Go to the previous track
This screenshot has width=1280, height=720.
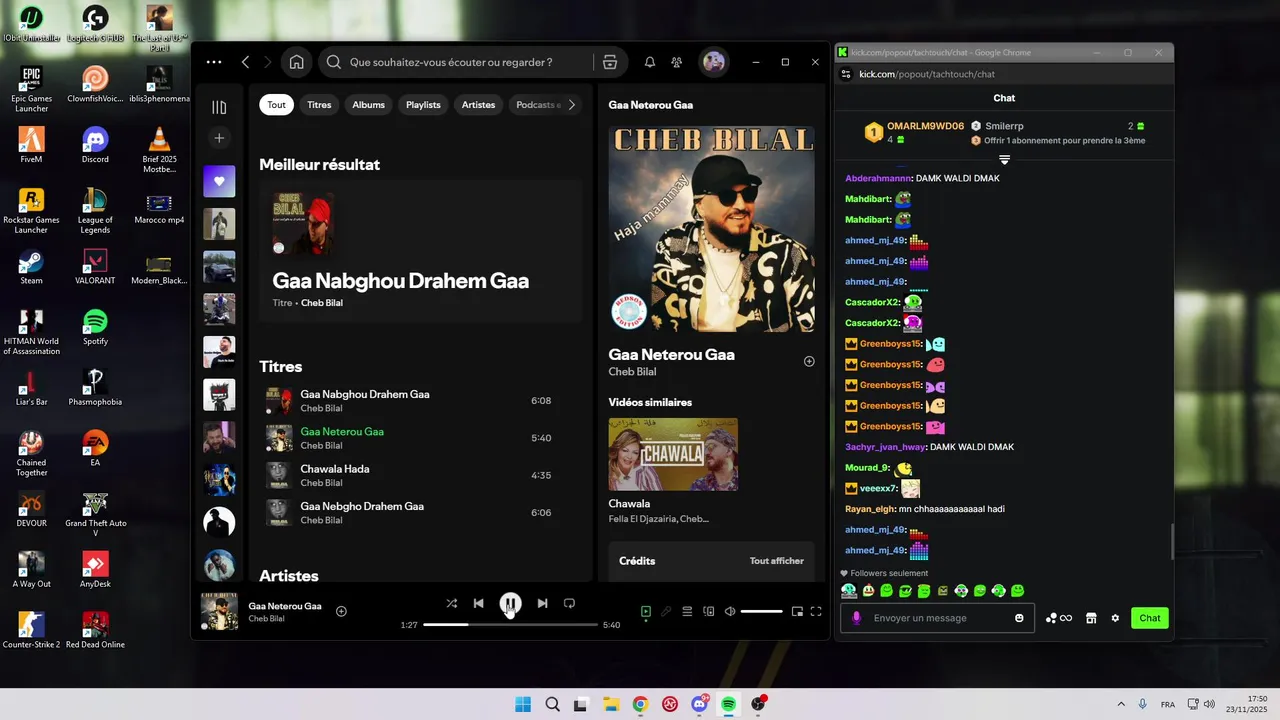tap(479, 603)
